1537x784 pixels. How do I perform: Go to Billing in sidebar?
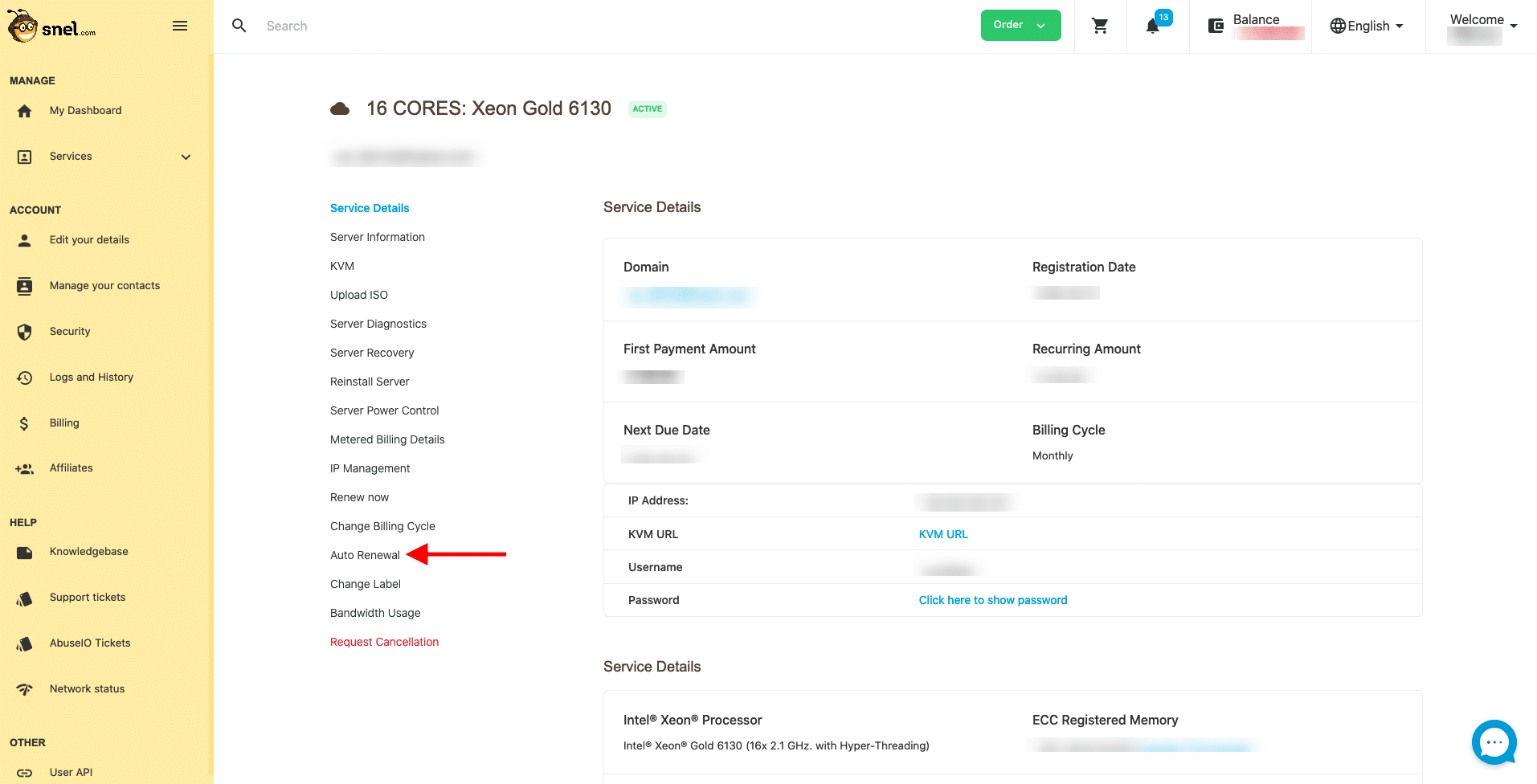coord(64,423)
